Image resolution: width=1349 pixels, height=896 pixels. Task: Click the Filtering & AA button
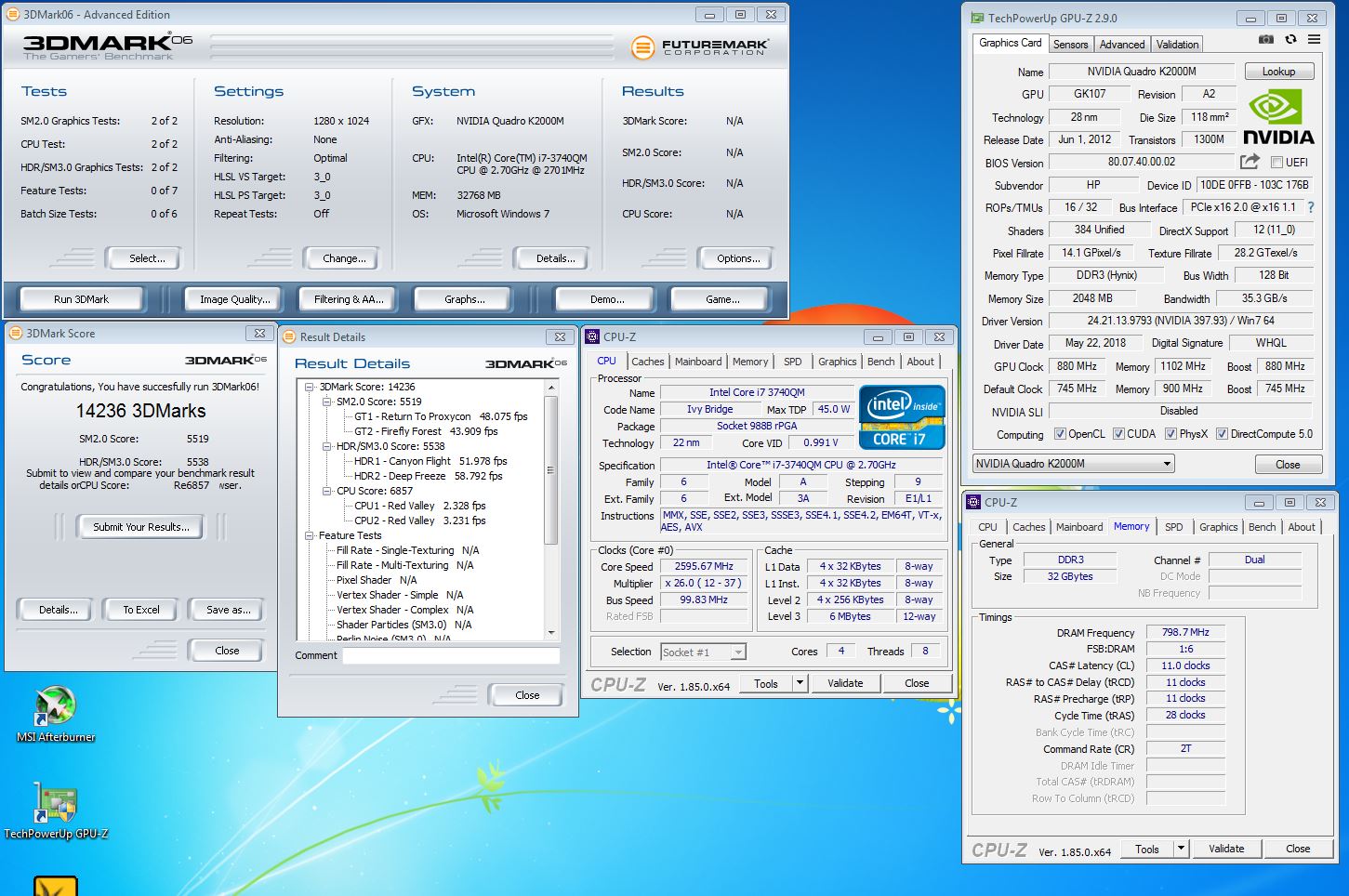click(x=349, y=299)
